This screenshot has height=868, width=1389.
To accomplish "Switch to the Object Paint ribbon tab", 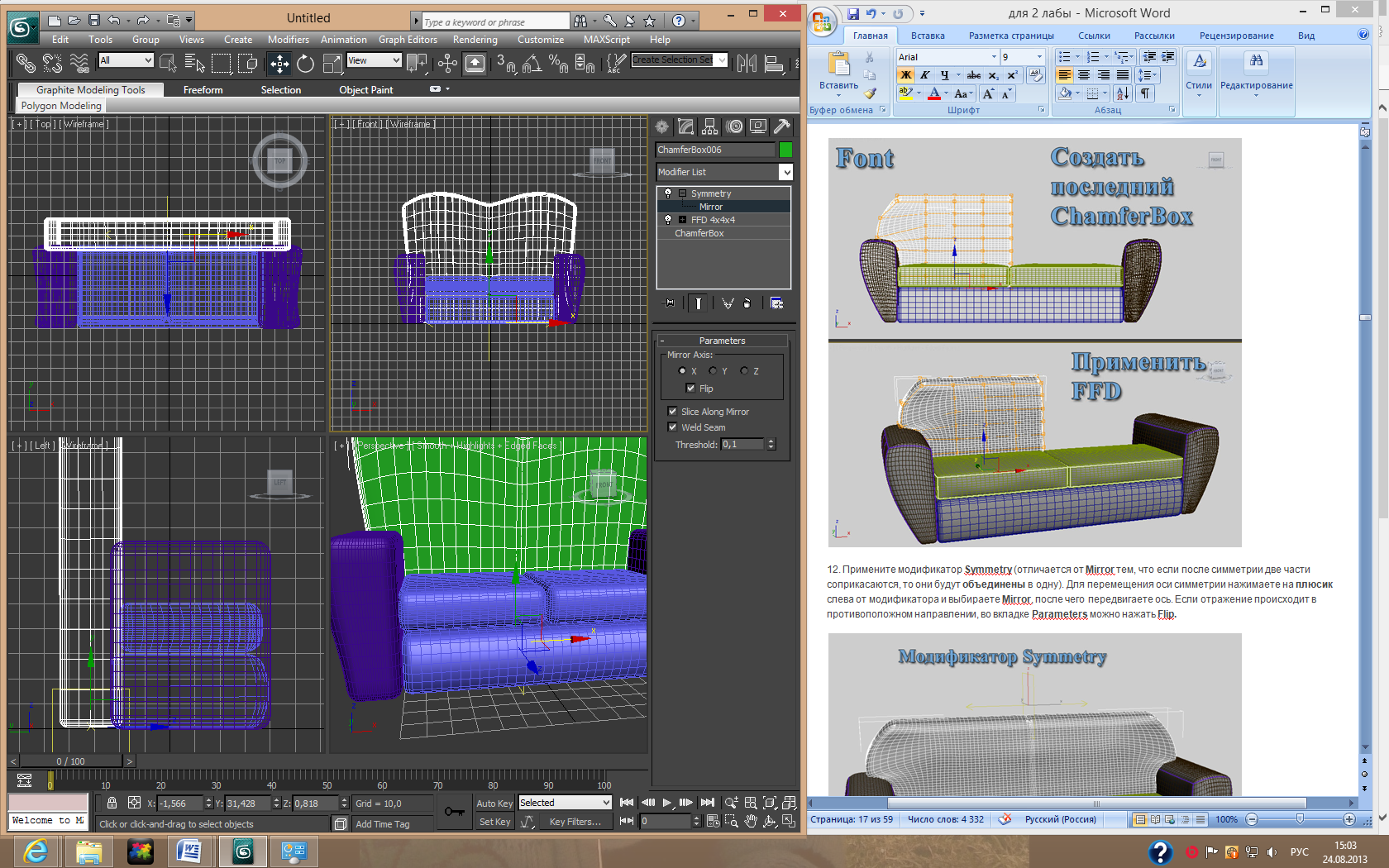I will [x=365, y=90].
